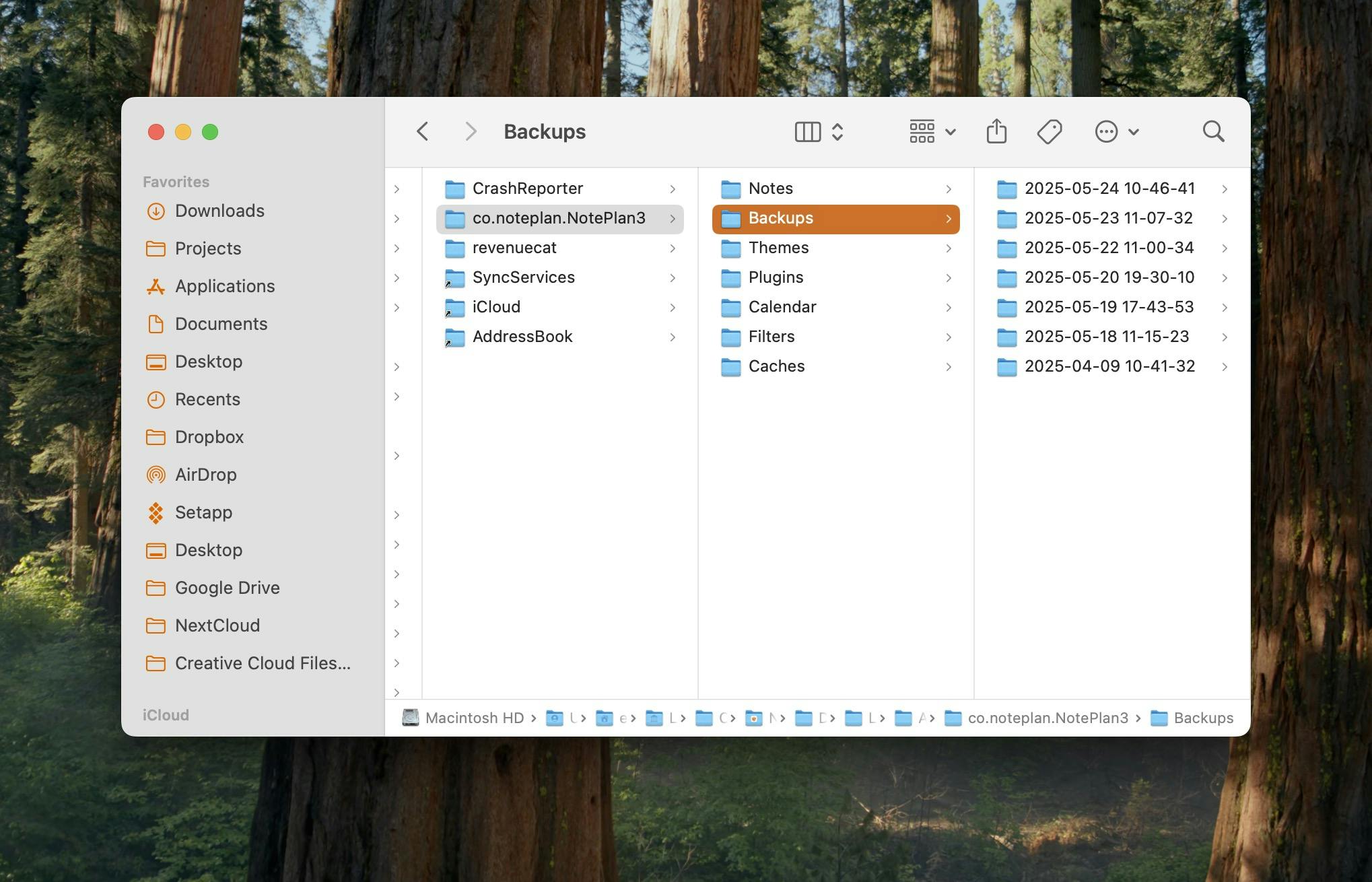Select the Notes folder
The image size is (1372, 882).
(x=835, y=189)
